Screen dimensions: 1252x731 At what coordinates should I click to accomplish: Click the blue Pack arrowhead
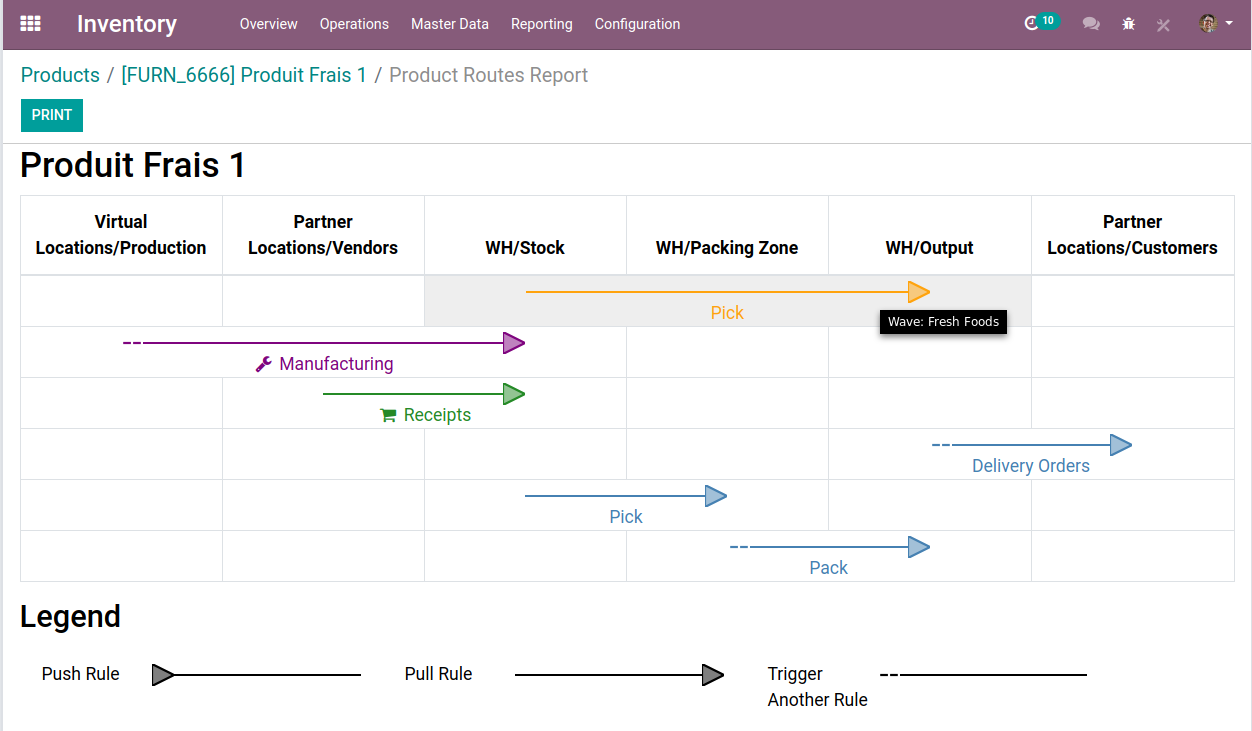coord(919,547)
